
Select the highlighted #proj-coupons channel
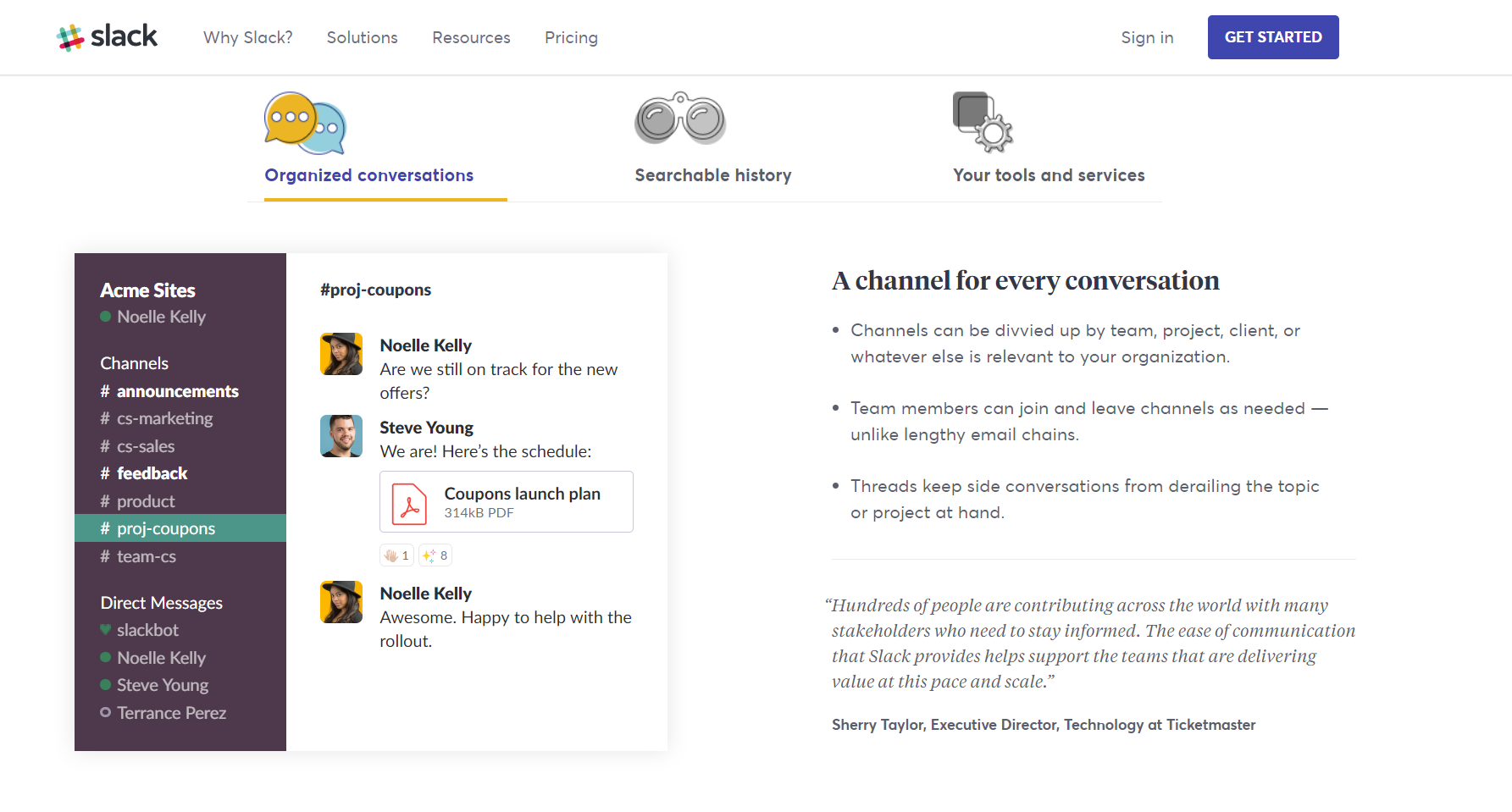pyautogui.click(x=180, y=528)
